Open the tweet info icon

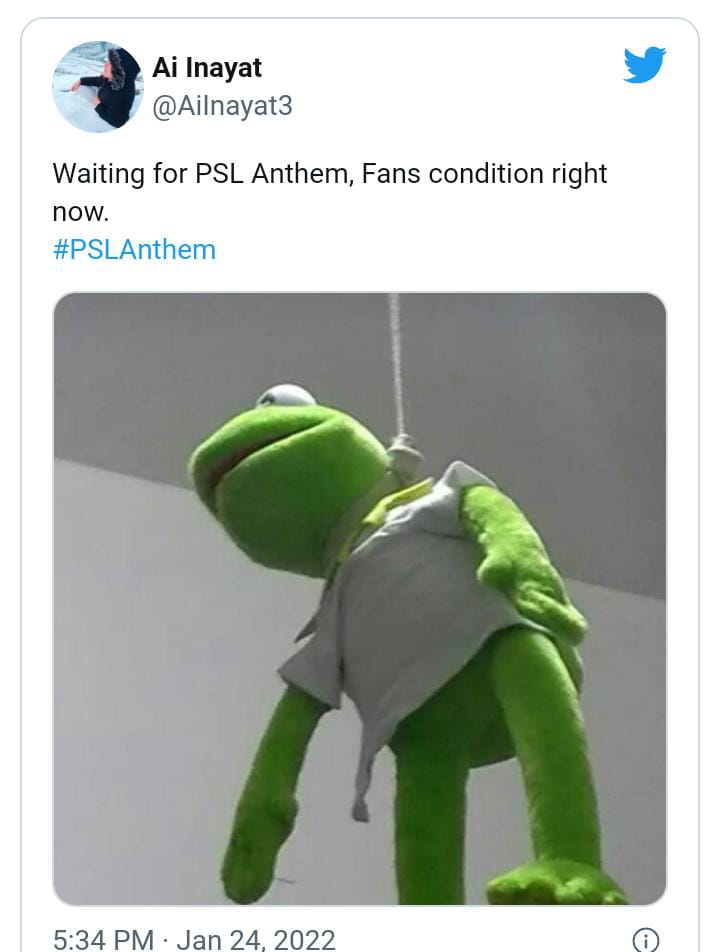tap(645, 939)
